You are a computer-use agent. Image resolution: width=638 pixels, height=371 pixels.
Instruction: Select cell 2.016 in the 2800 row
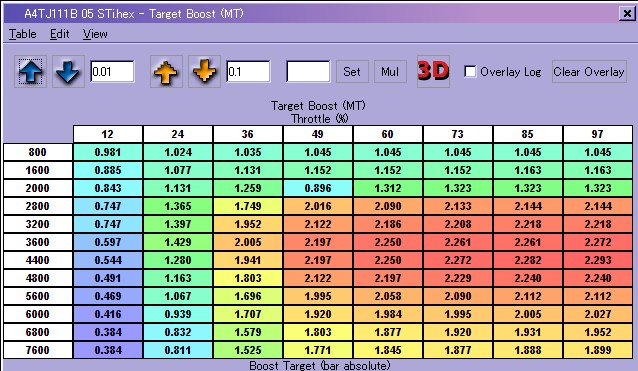(x=318, y=206)
